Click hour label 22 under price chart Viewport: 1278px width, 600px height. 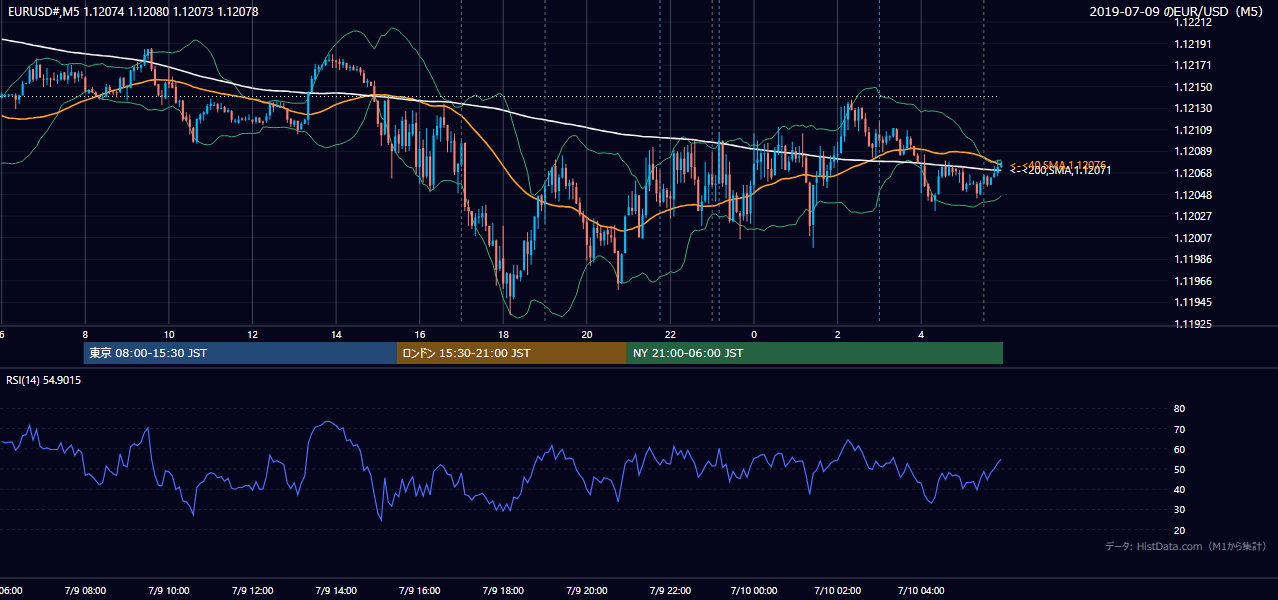[671, 334]
